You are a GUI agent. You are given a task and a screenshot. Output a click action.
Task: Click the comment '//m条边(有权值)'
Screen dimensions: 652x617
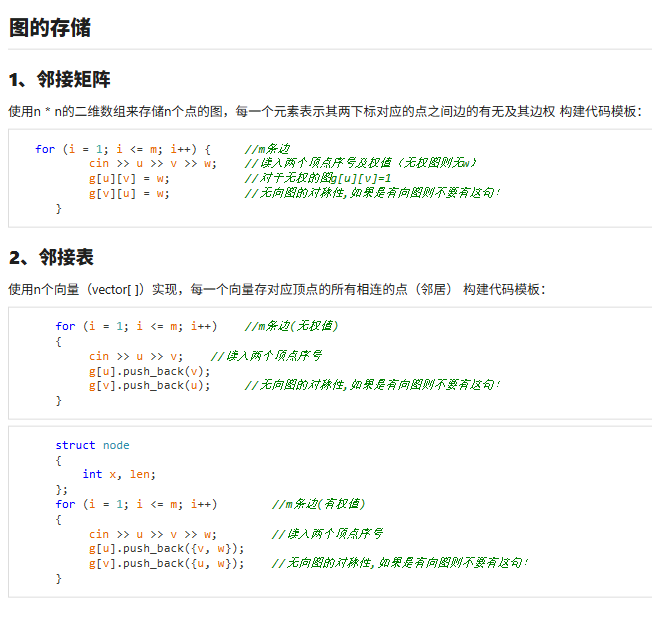(x=318, y=504)
